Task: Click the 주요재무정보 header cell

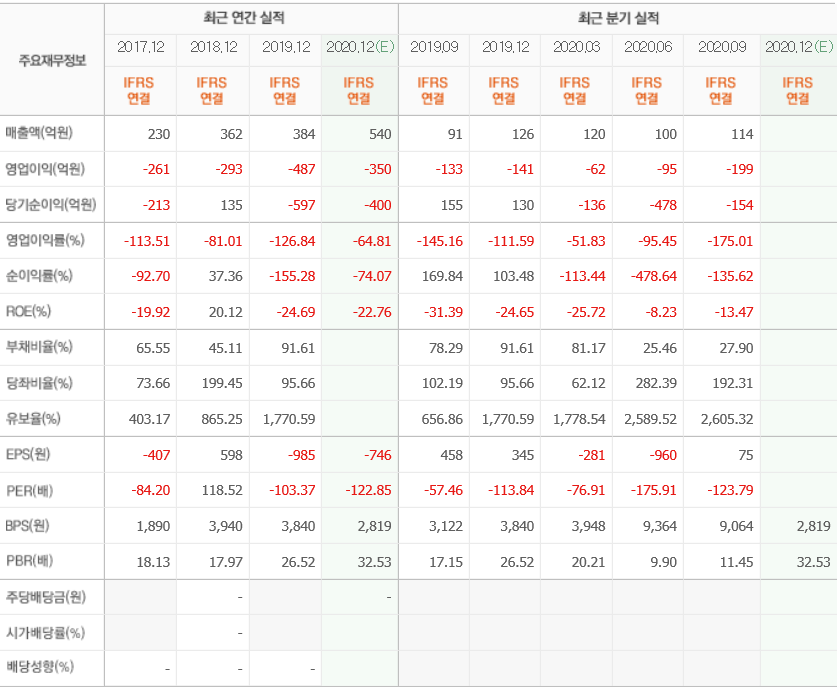Action: click(52, 60)
